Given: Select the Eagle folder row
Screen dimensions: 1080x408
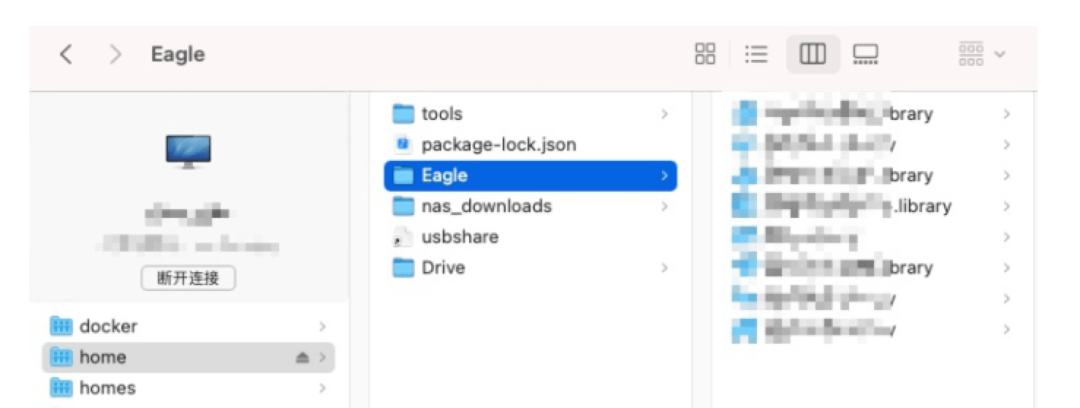Looking at the screenshot, I should point(530,176).
